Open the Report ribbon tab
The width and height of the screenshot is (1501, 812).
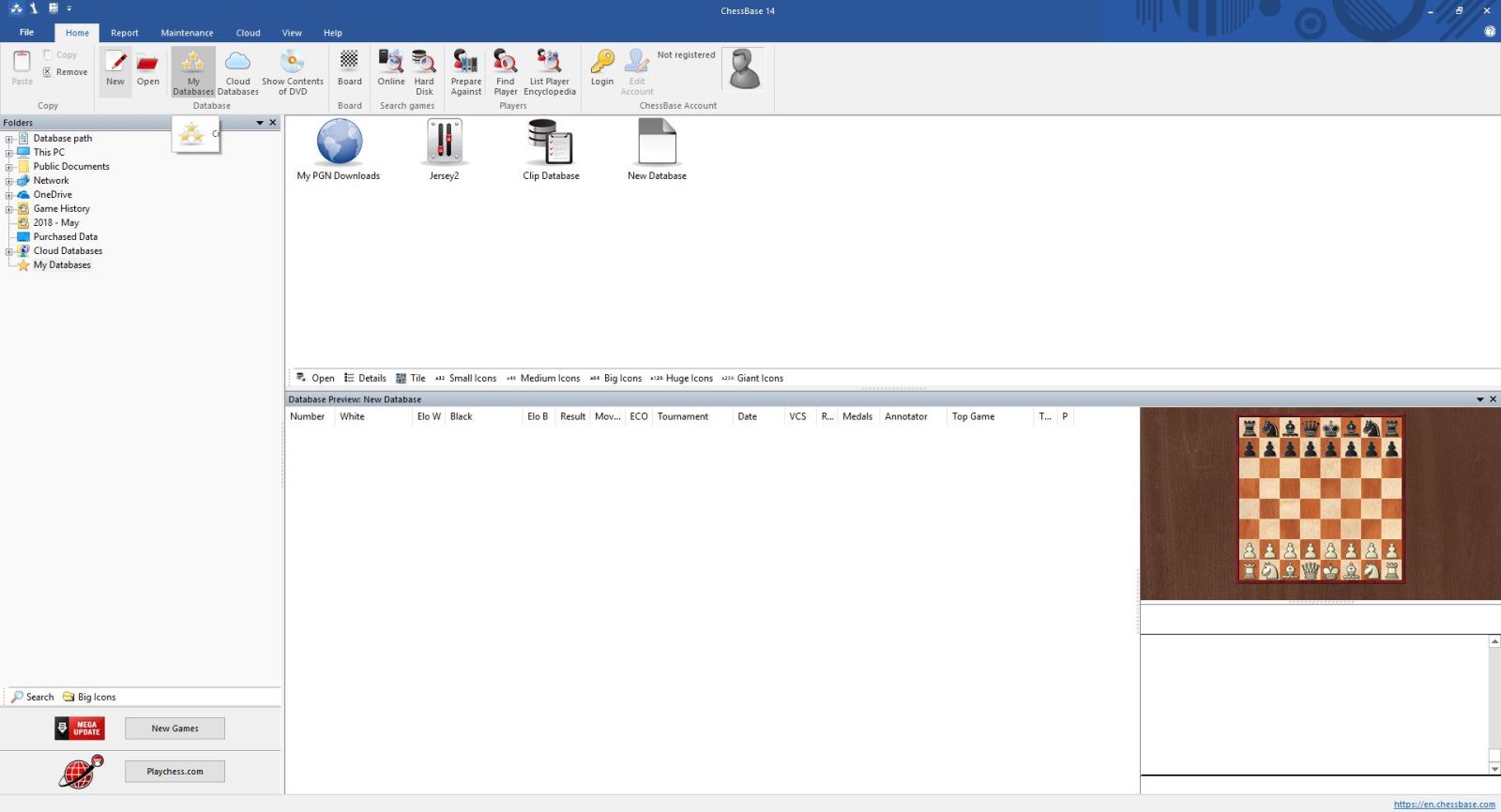click(x=124, y=33)
